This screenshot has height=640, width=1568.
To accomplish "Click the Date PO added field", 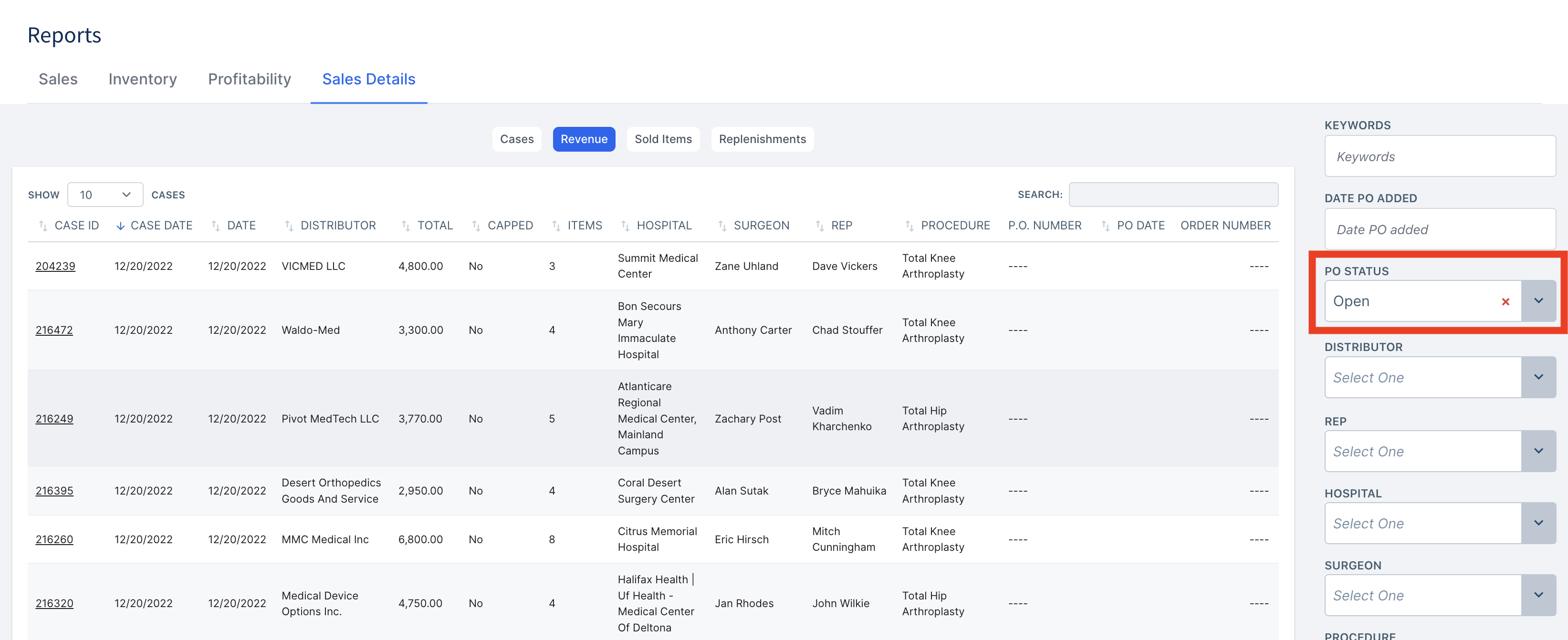I will (x=1440, y=229).
